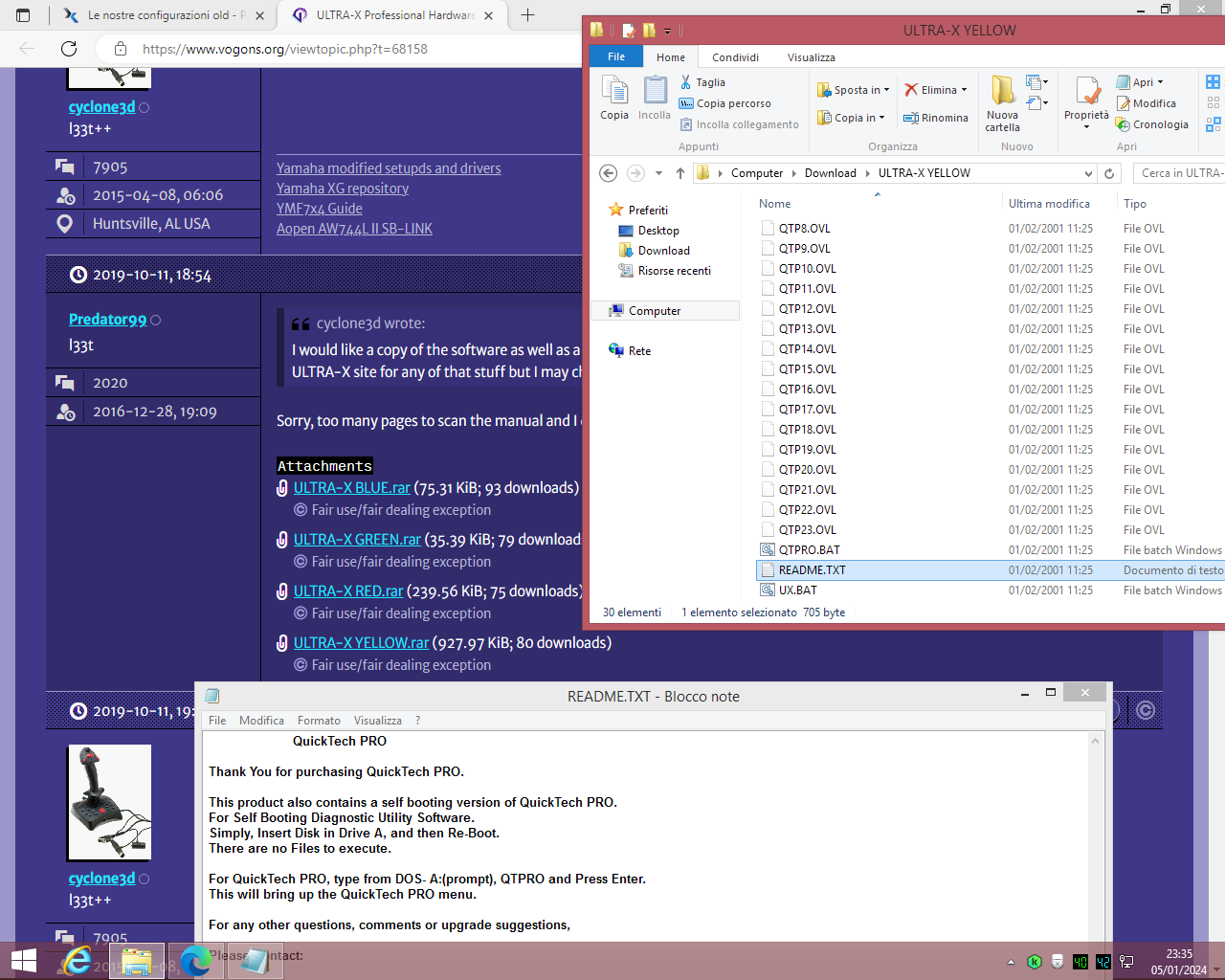This screenshot has width=1225, height=980.
Task: Open Internet Explorer from taskbar
Action: click(77, 960)
